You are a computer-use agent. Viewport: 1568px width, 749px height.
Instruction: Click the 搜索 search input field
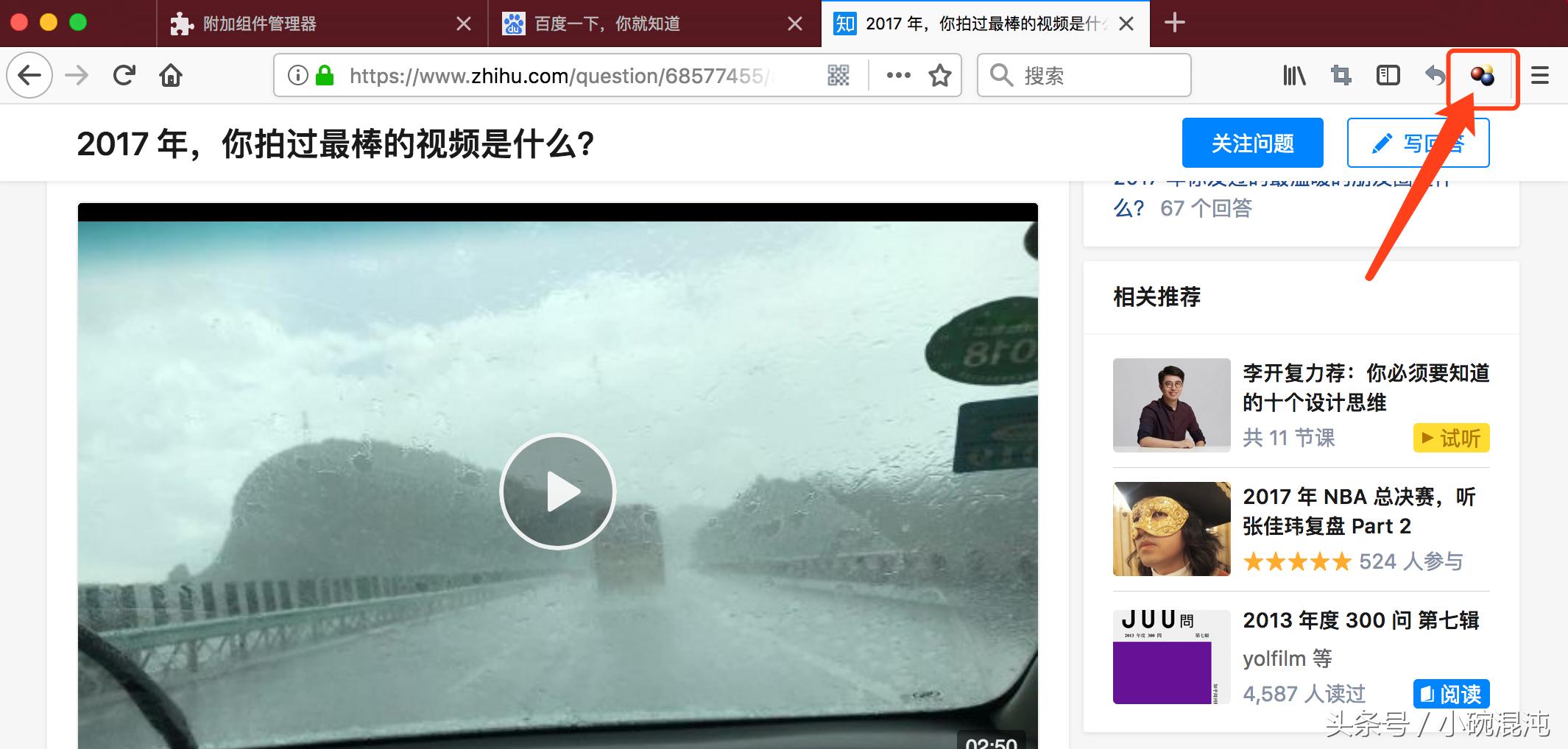(x=1084, y=75)
